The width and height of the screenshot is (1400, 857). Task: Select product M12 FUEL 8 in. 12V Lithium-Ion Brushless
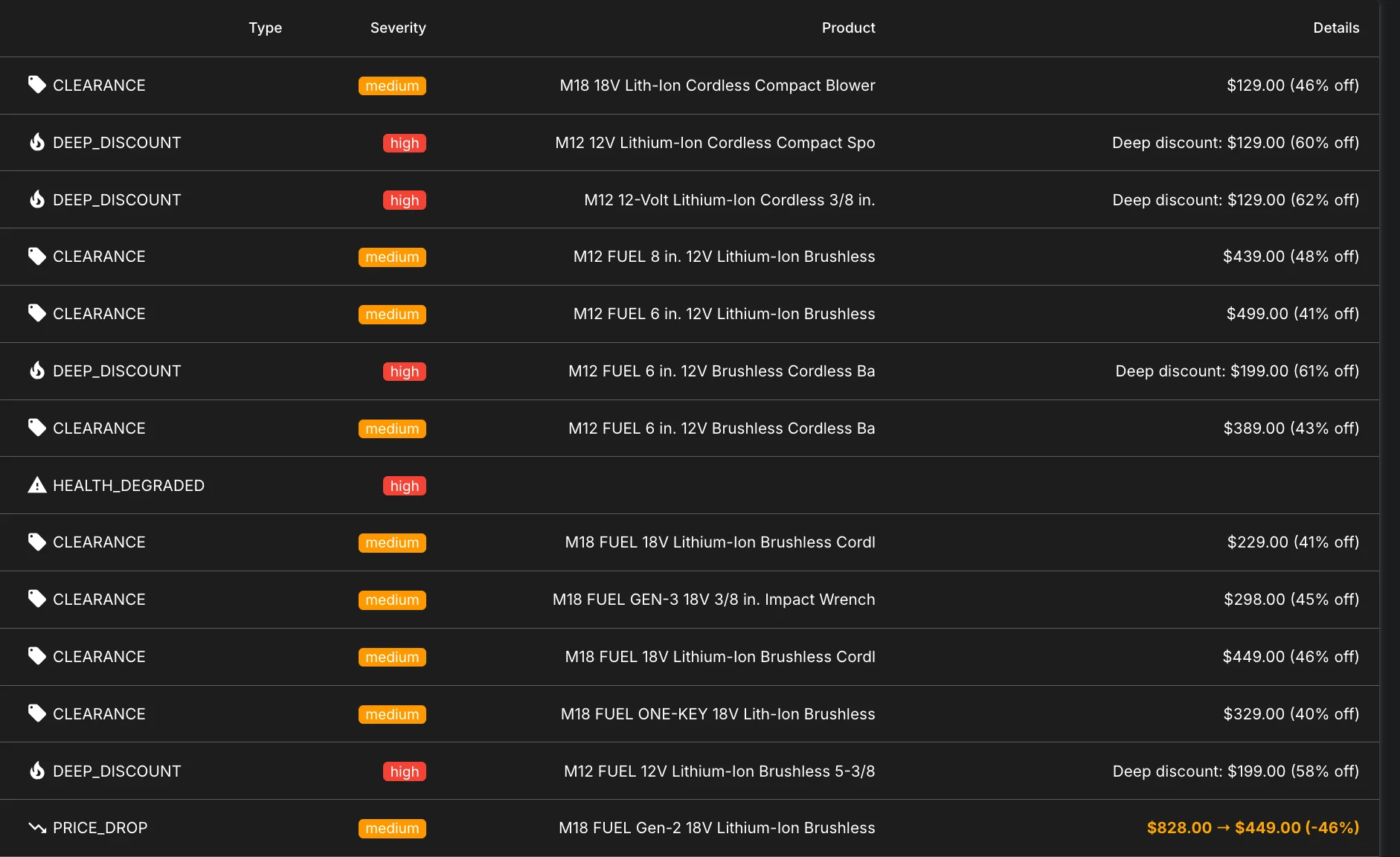tap(724, 257)
